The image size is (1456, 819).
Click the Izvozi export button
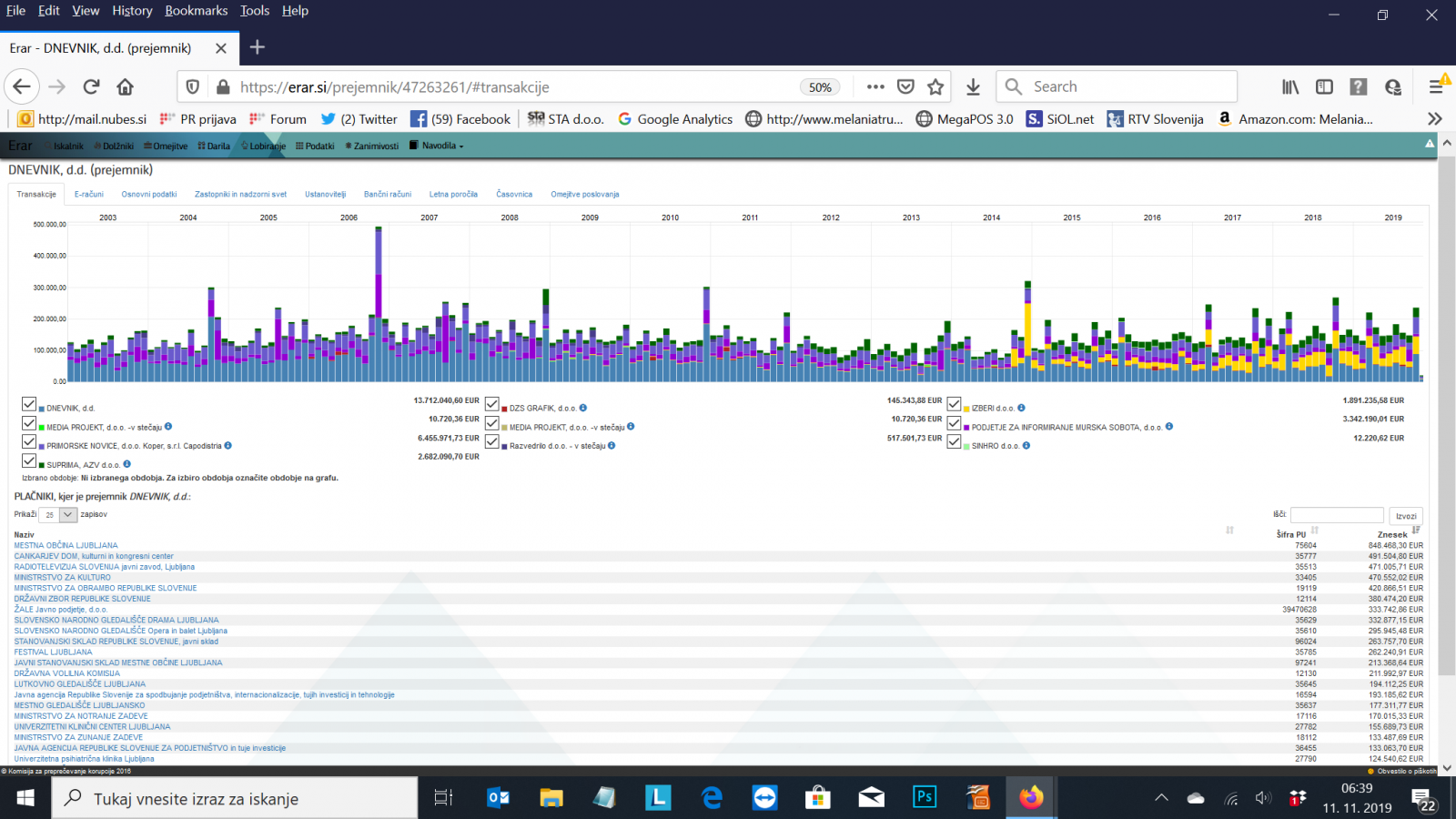[x=1406, y=516]
